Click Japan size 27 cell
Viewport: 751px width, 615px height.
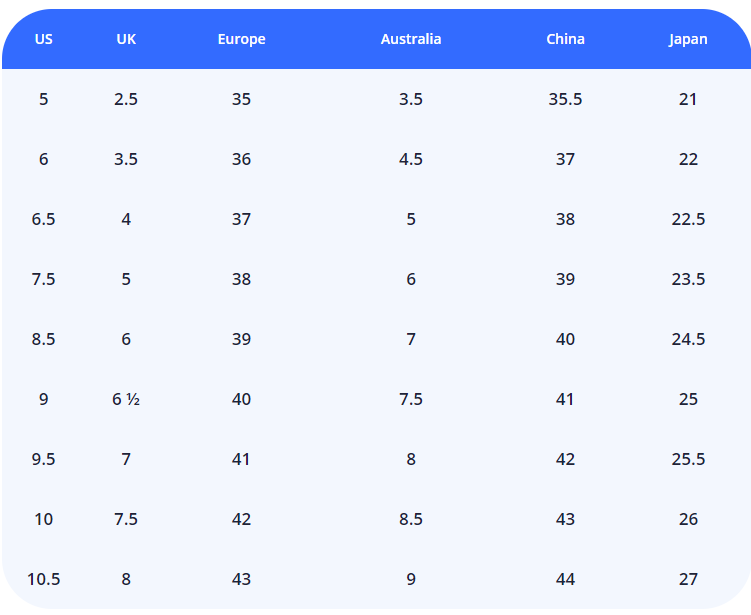(688, 579)
